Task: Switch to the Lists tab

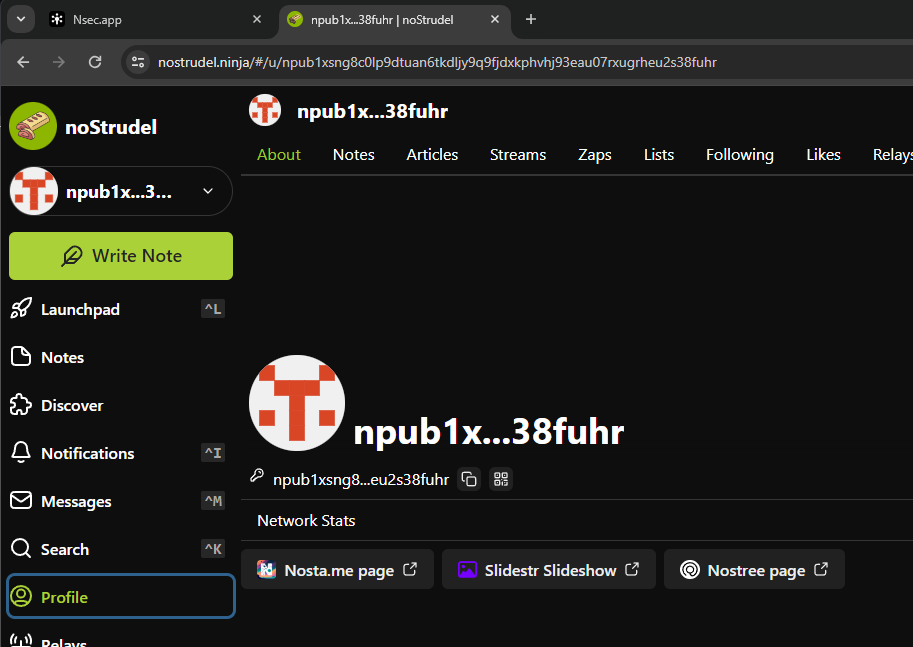Action: [659, 155]
